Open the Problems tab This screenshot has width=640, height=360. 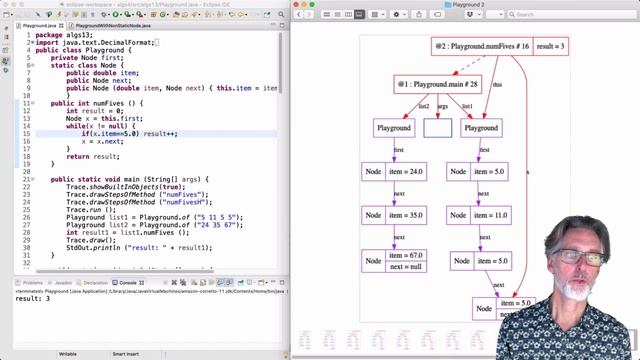29,282
